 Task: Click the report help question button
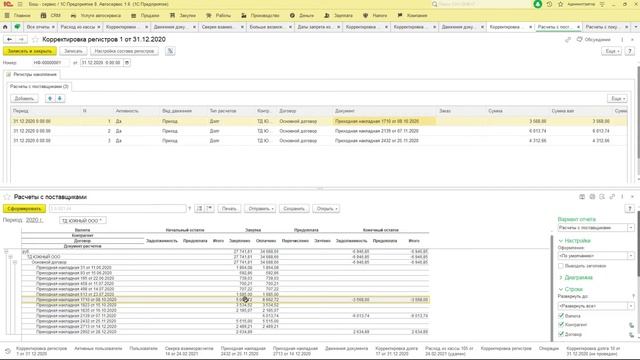coord(630,209)
